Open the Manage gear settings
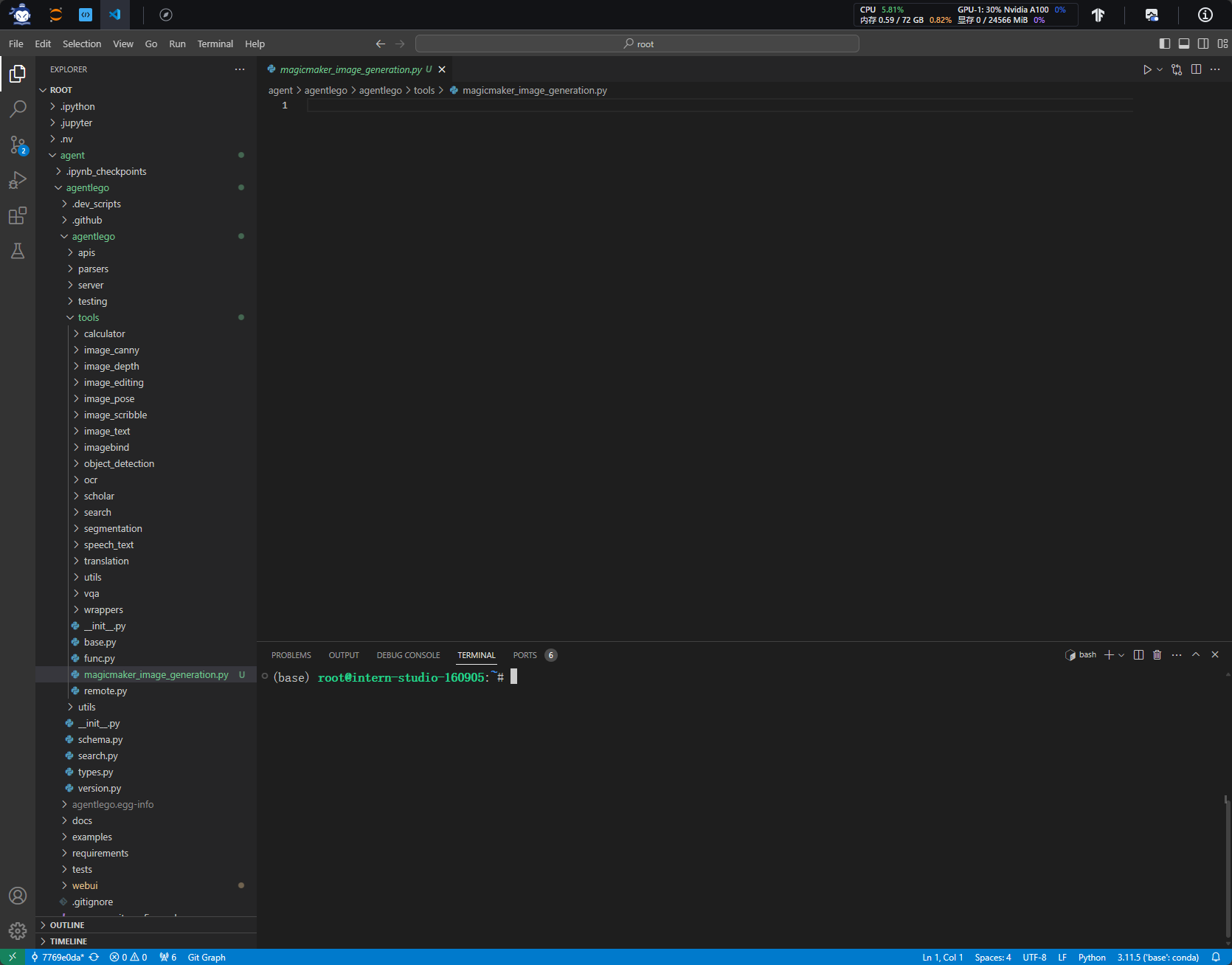Image resolution: width=1232 pixels, height=965 pixels. point(18,931)
